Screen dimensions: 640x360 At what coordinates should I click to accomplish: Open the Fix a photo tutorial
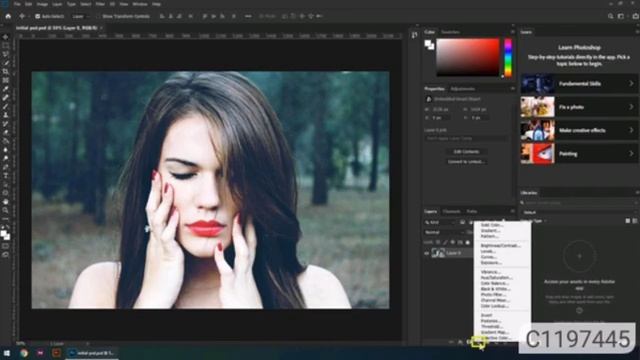579,107
